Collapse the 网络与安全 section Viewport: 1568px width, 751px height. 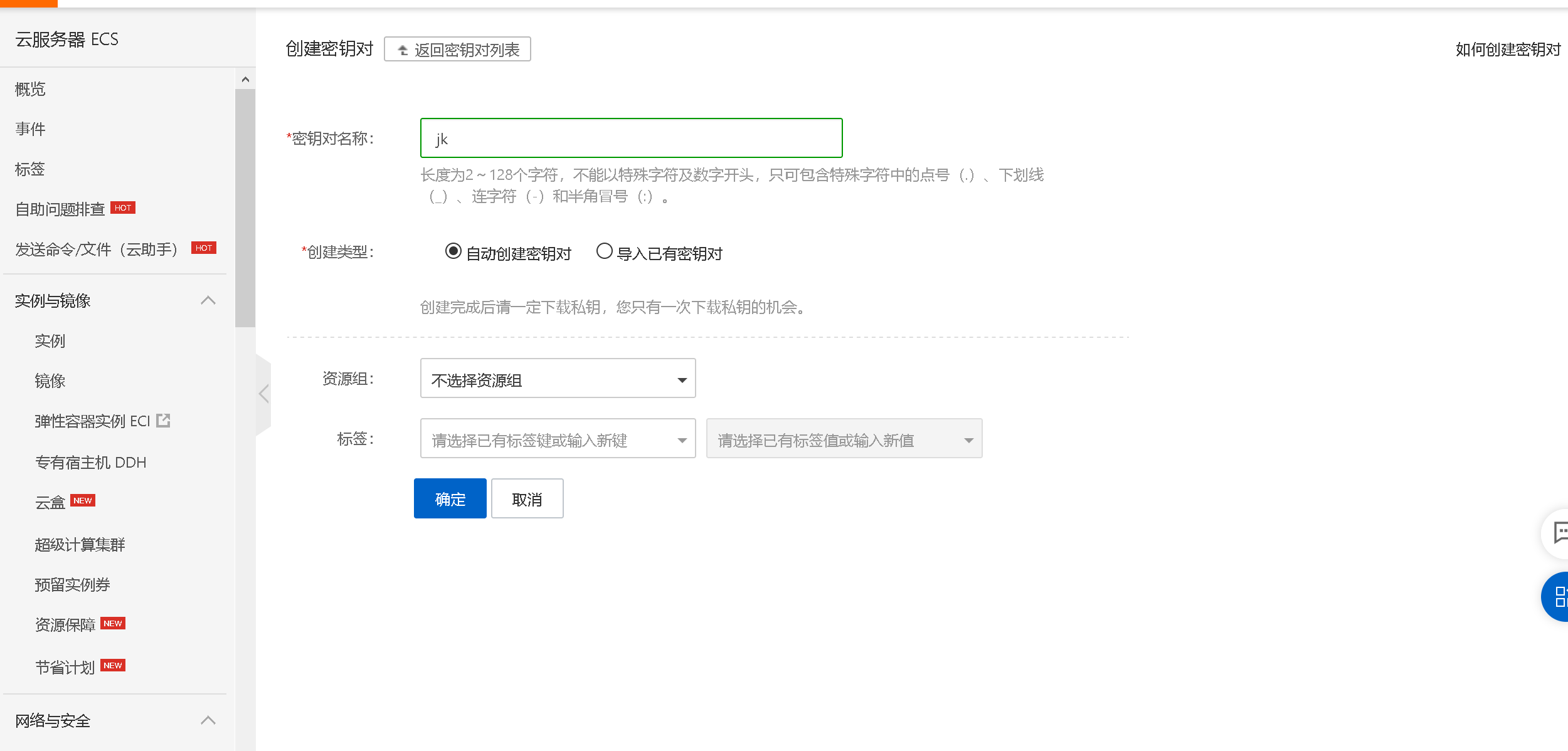(x=208, y=721)
